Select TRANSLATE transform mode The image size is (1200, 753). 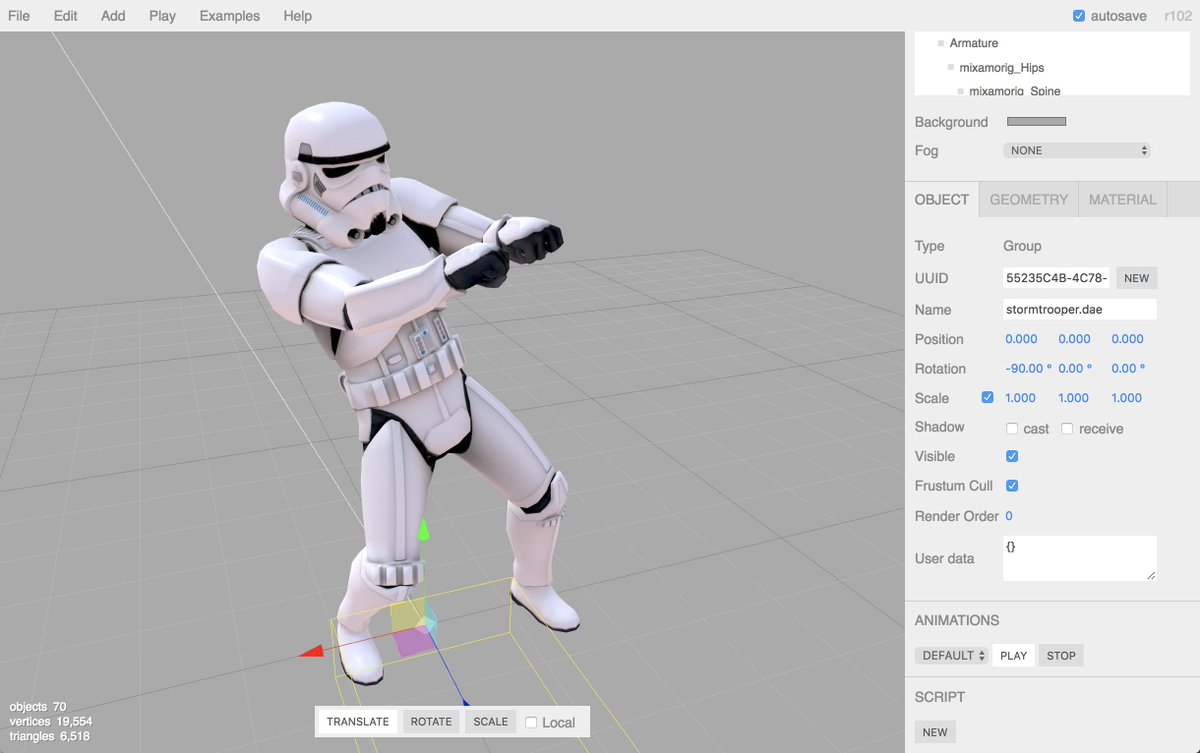click(358, 721)
